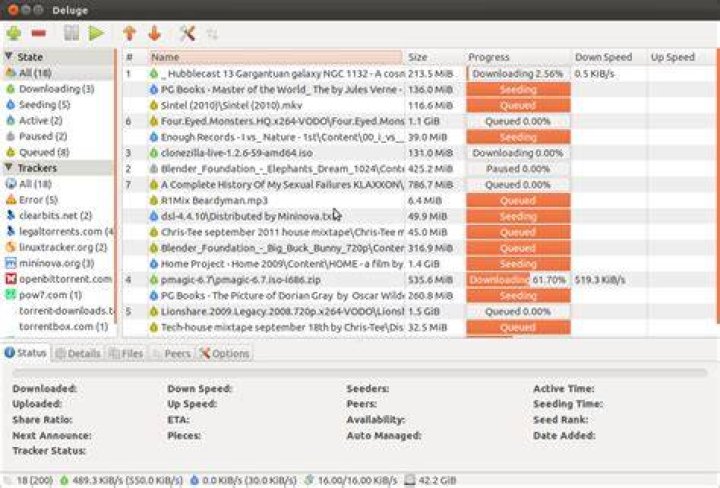Viewport: 720px width, 488px height.
Task: Sort by Size column header
Action: (434, 57)
